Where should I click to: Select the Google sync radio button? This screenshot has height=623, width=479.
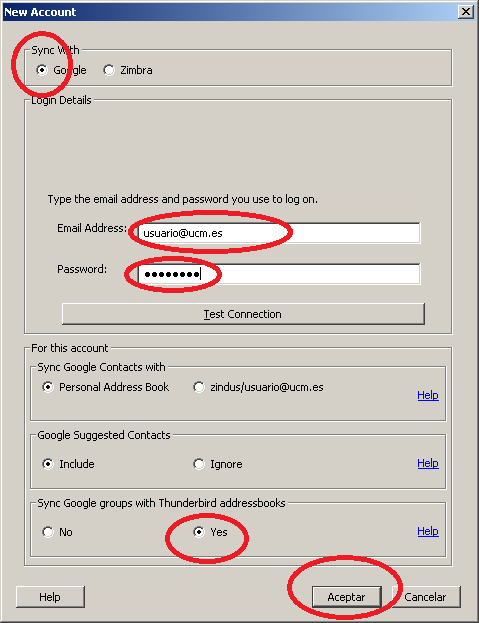(42, 70)
